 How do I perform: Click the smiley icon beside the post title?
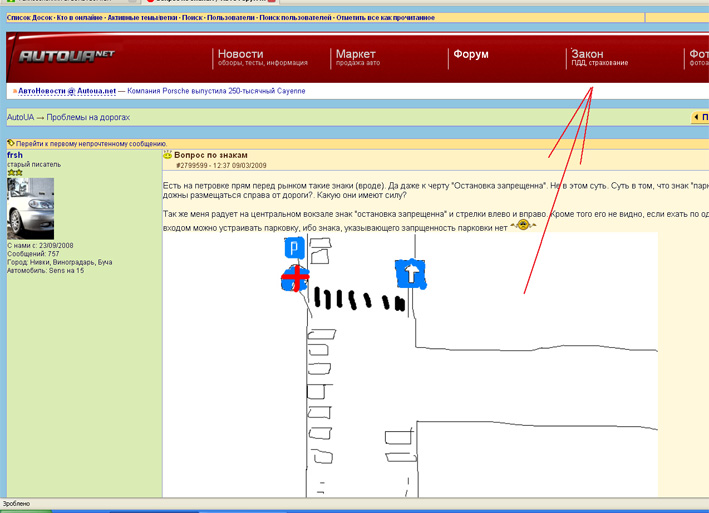[x=168, y=155]
